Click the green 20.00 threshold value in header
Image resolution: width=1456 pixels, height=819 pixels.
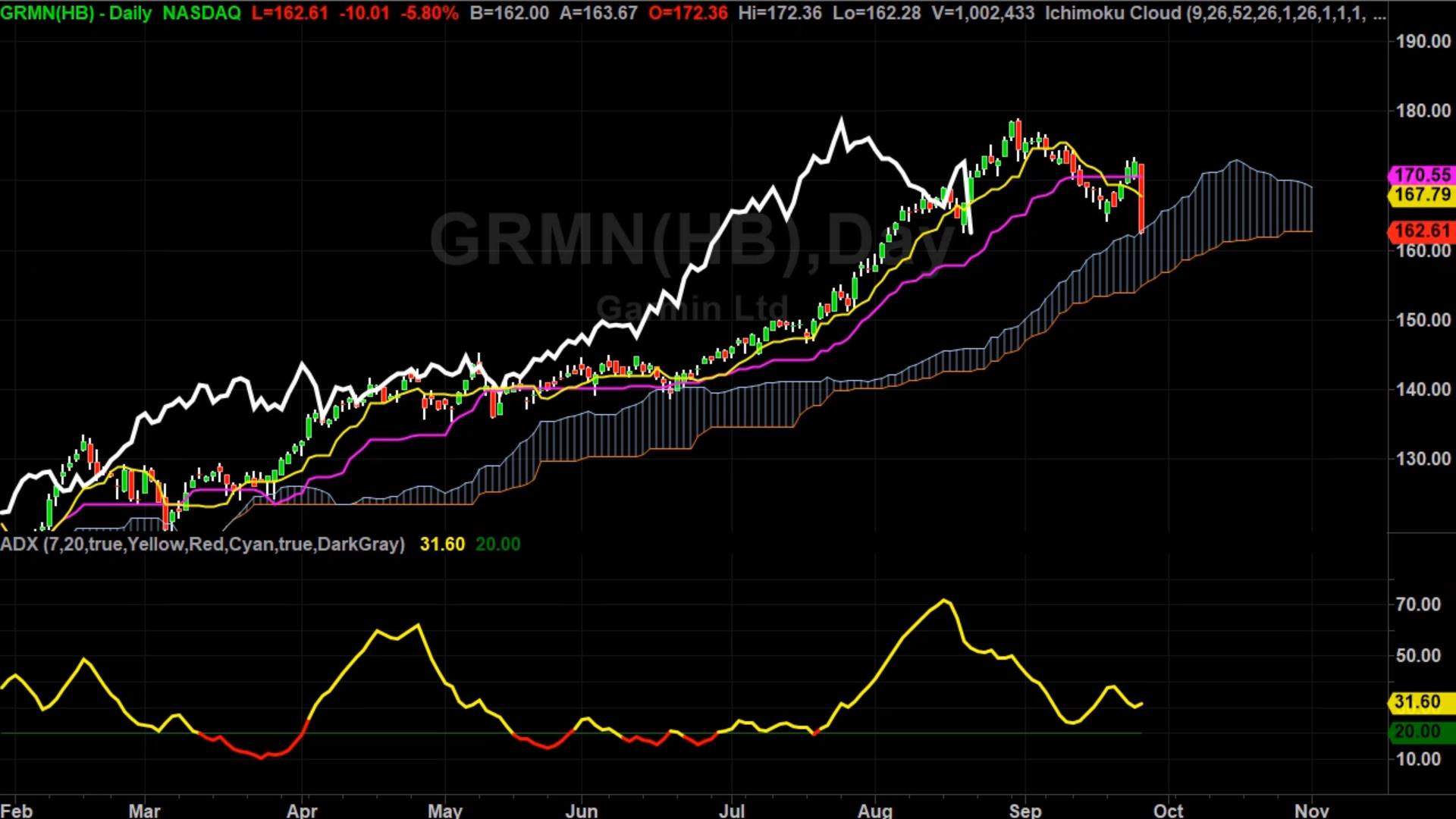pyautogui.click(x=497, y=544)
